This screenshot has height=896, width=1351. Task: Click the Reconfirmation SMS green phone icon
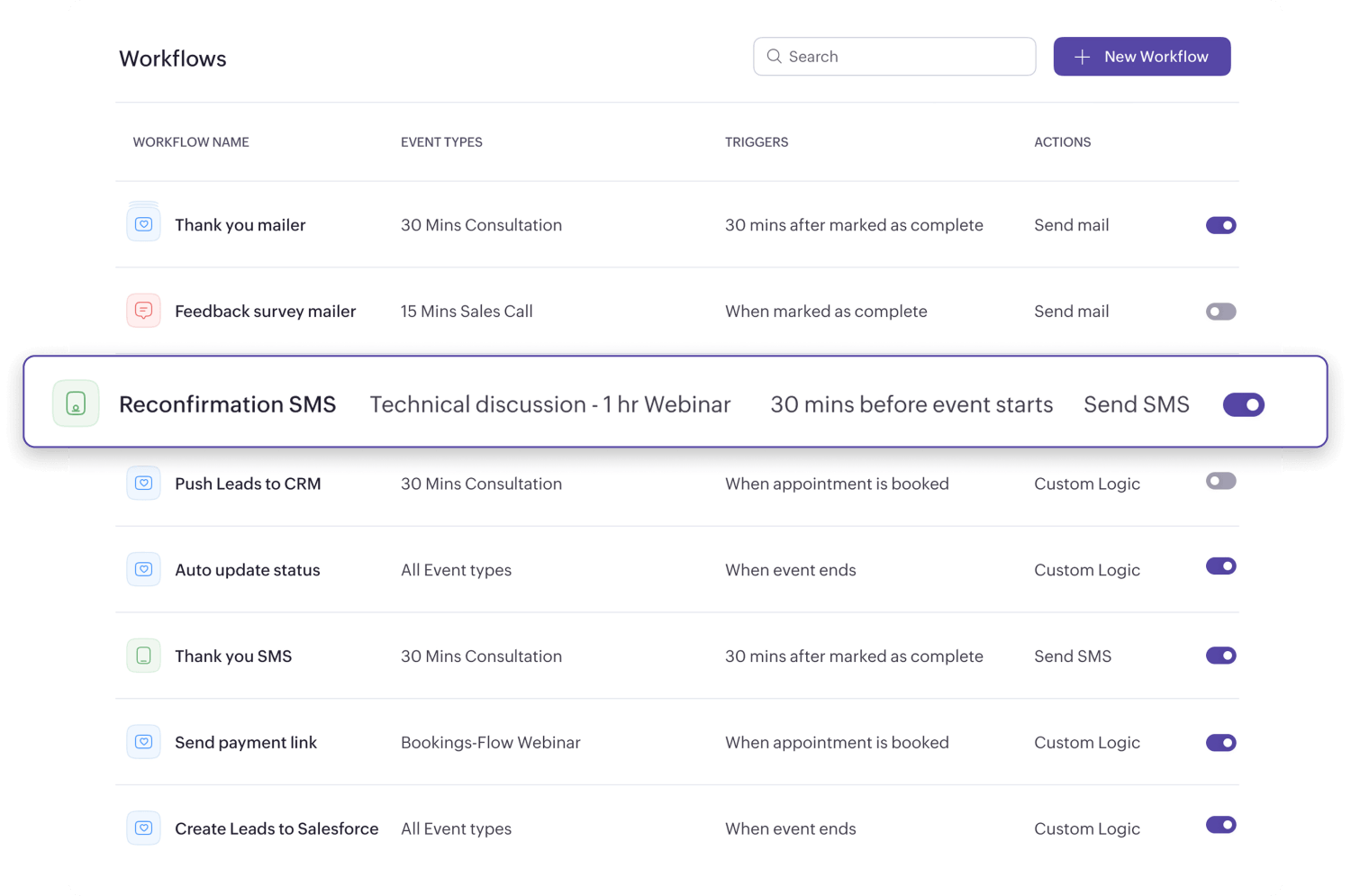point(76,403)
